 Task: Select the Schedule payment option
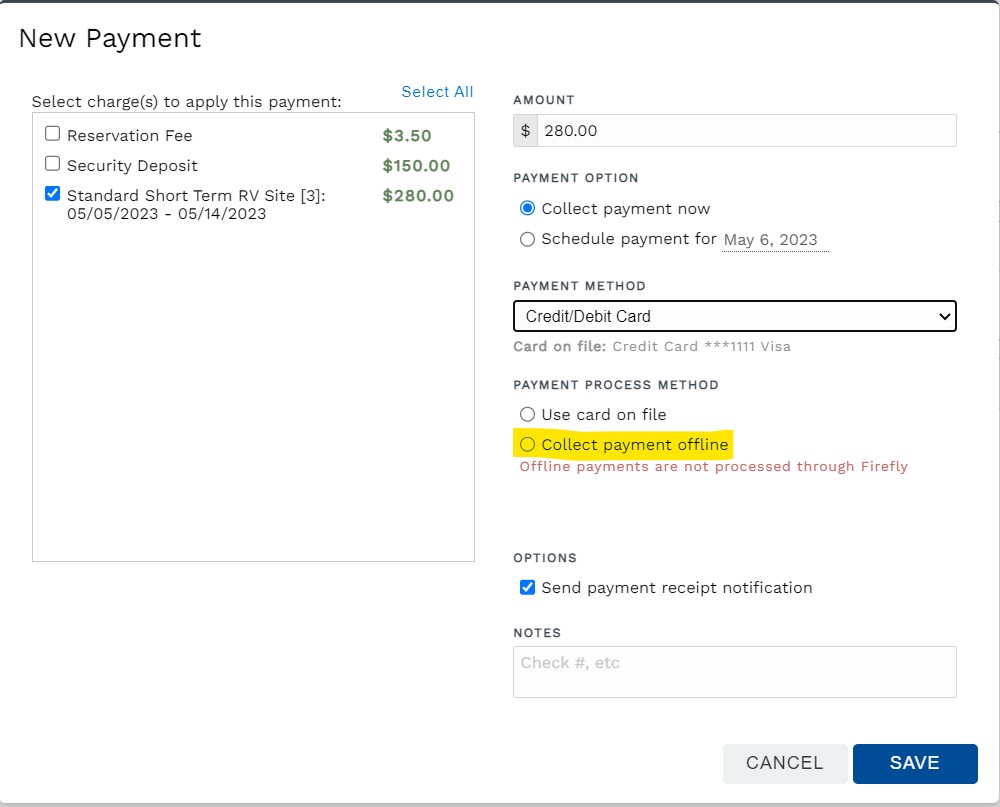(527, 239)
